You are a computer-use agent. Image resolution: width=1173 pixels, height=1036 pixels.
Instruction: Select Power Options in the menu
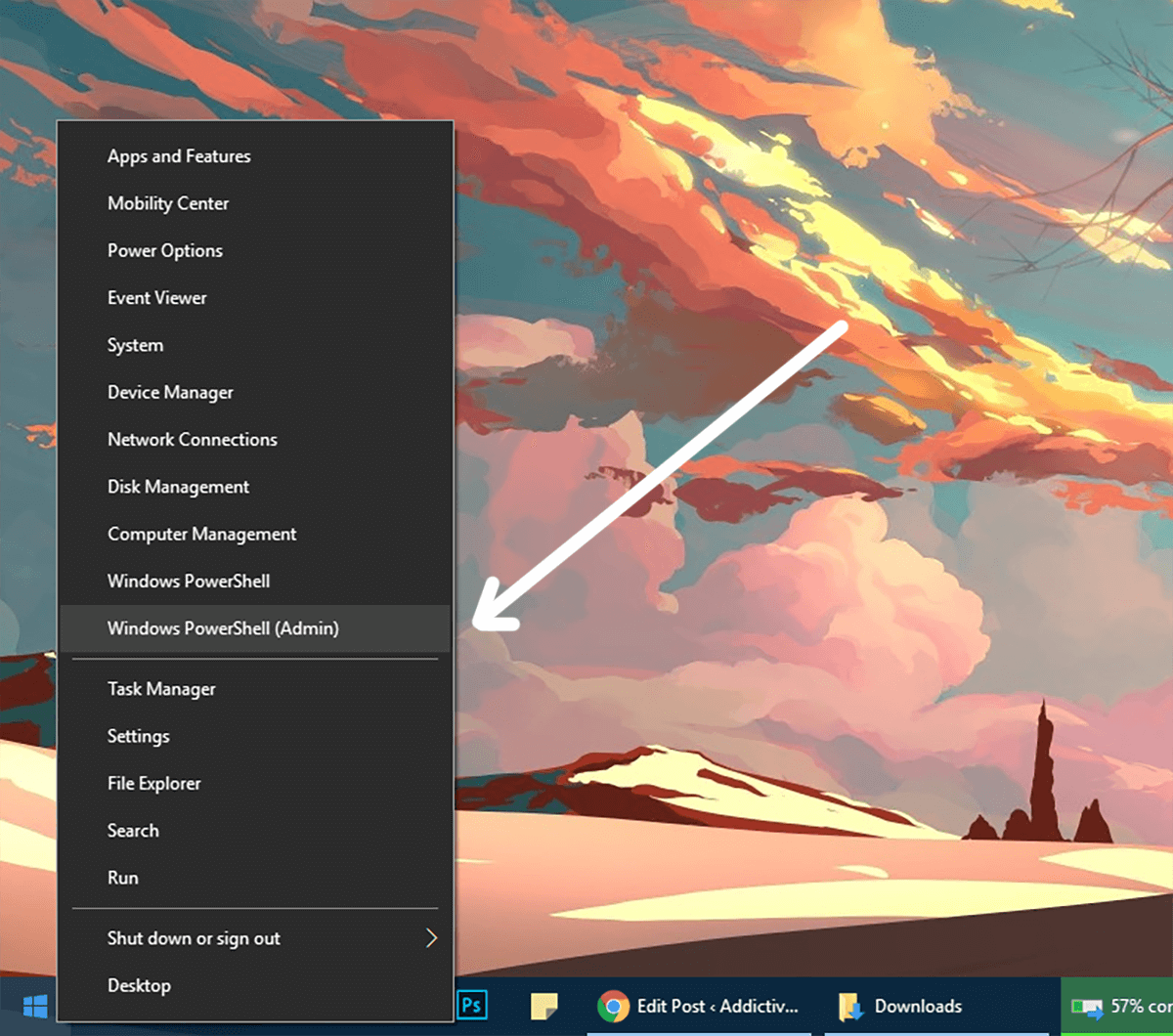pos(256,250)
